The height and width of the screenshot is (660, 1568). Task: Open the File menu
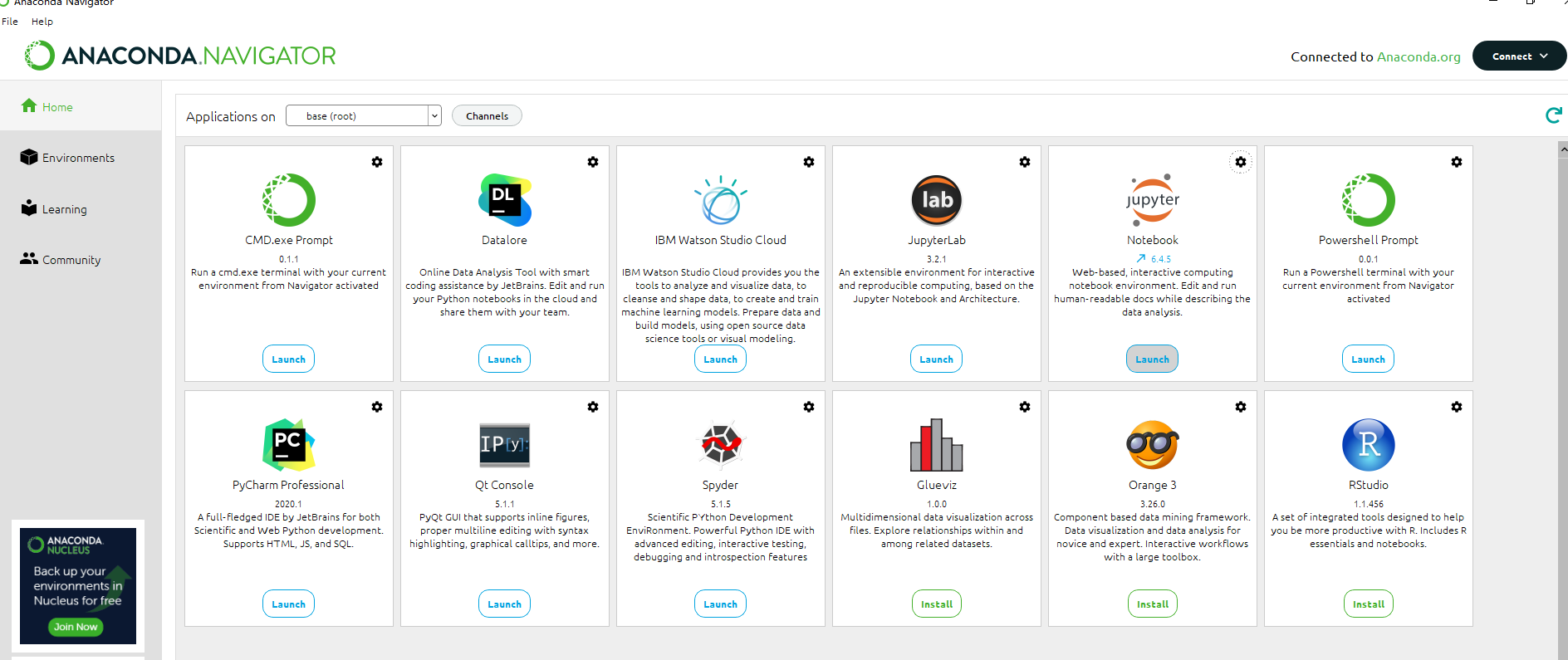click(10, 22)
